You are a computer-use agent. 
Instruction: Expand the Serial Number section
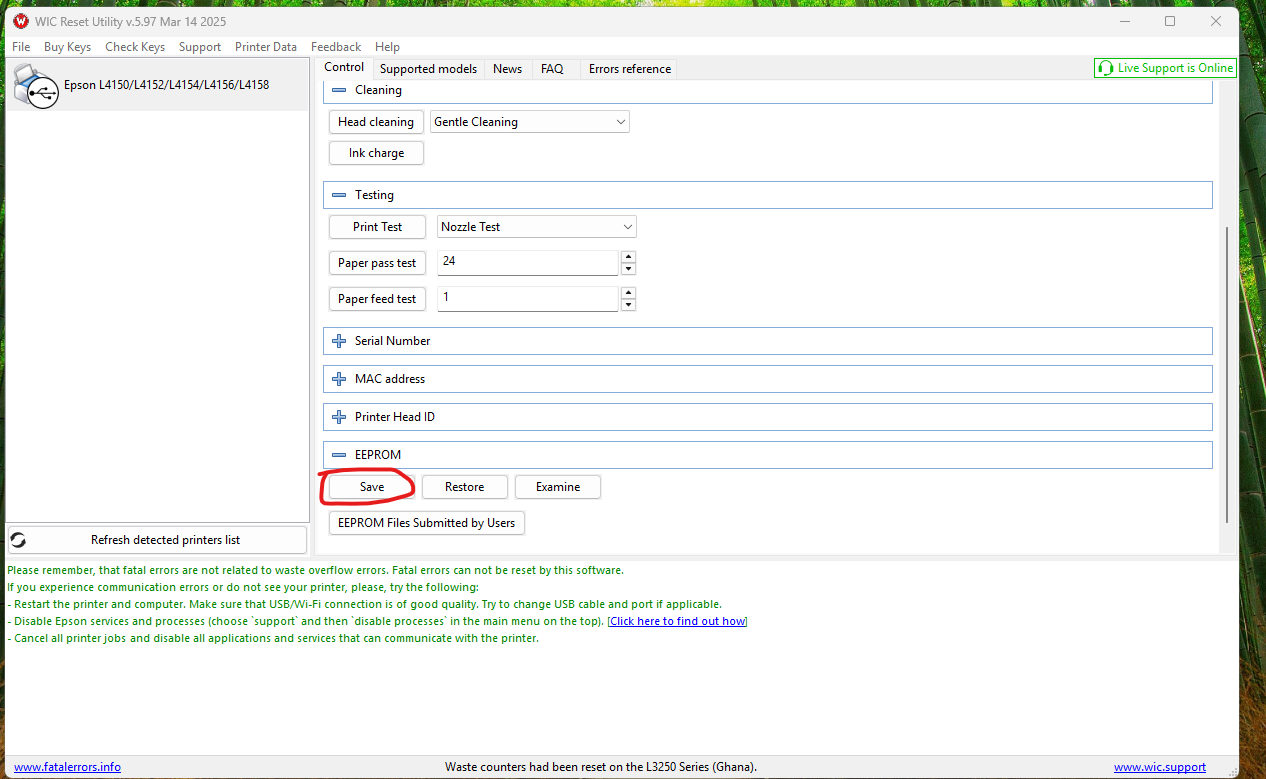339,341
